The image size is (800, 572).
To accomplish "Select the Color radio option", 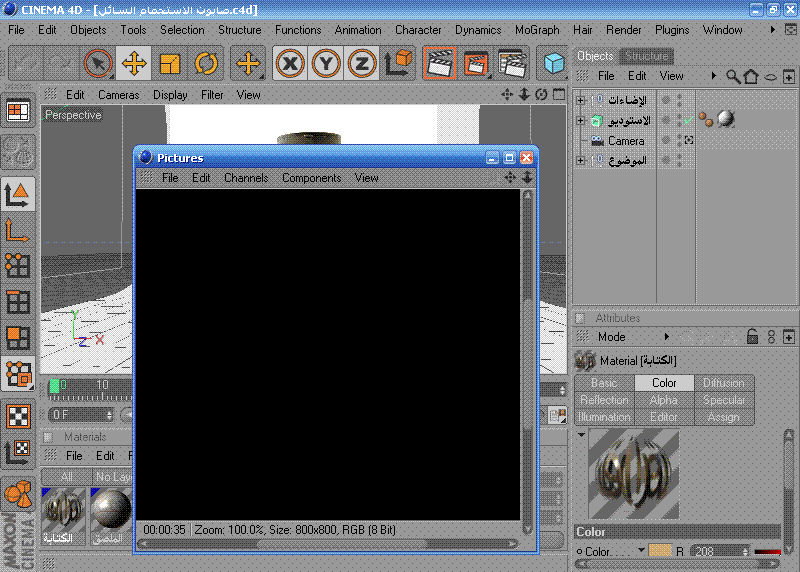I will pyautogui.click(x=580, y=552).
